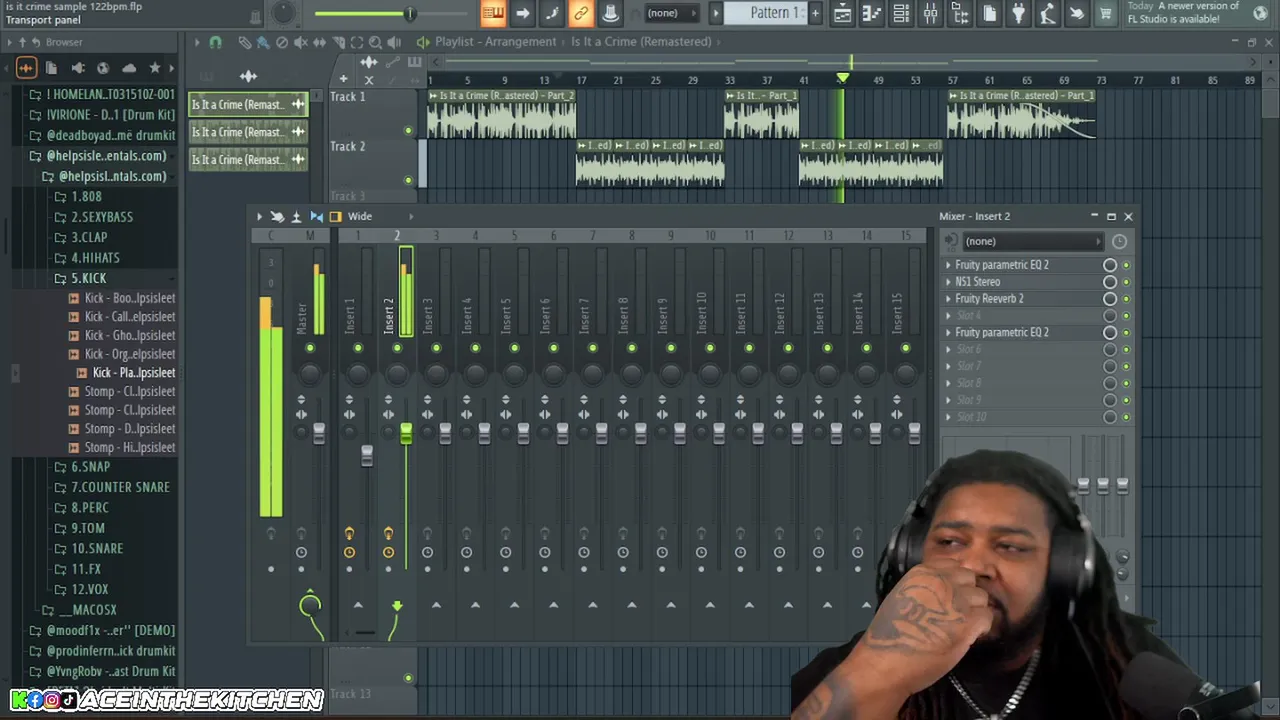Open the Mixer Wide layout menu
This screenshot has height=720, width=1280.
[x=360, y=216]
